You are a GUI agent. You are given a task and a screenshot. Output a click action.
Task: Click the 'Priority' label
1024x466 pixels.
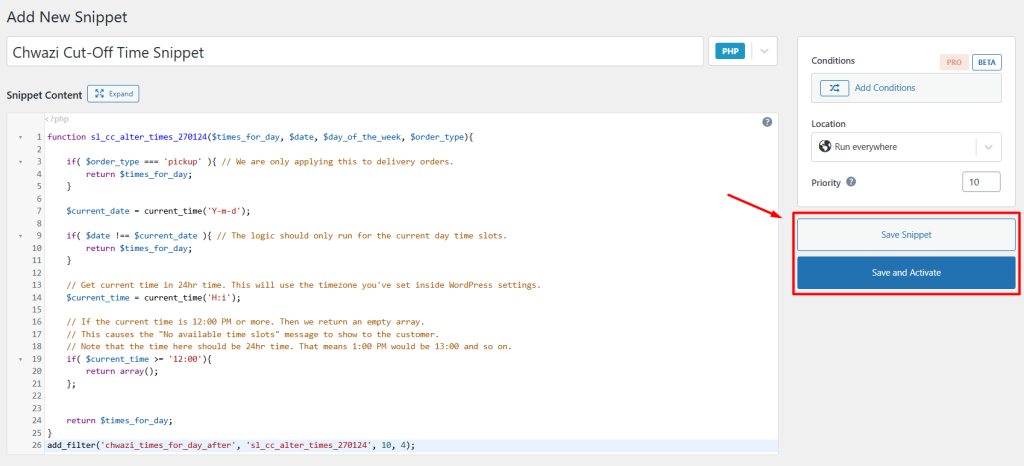[826, 183]
